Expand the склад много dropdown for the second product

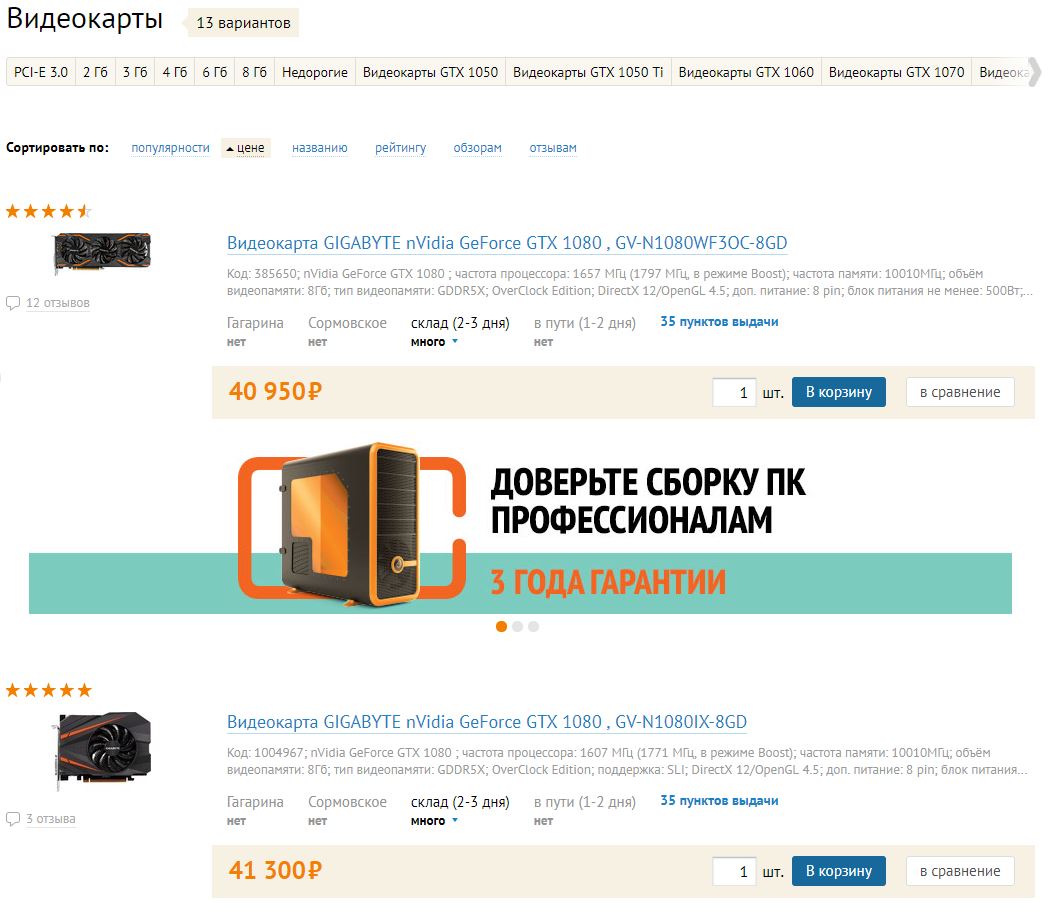[x=455, y=820]
